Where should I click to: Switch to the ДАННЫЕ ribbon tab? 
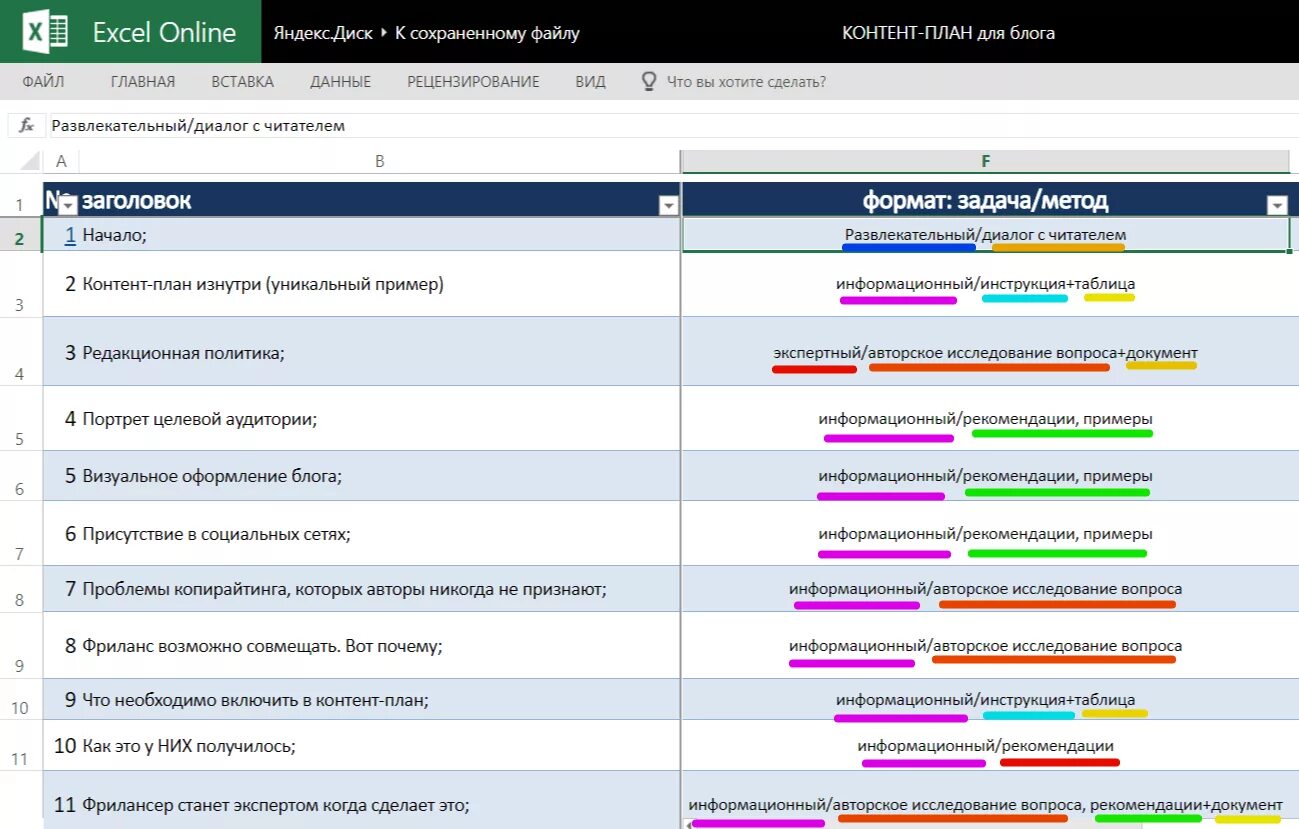[340, 82]
